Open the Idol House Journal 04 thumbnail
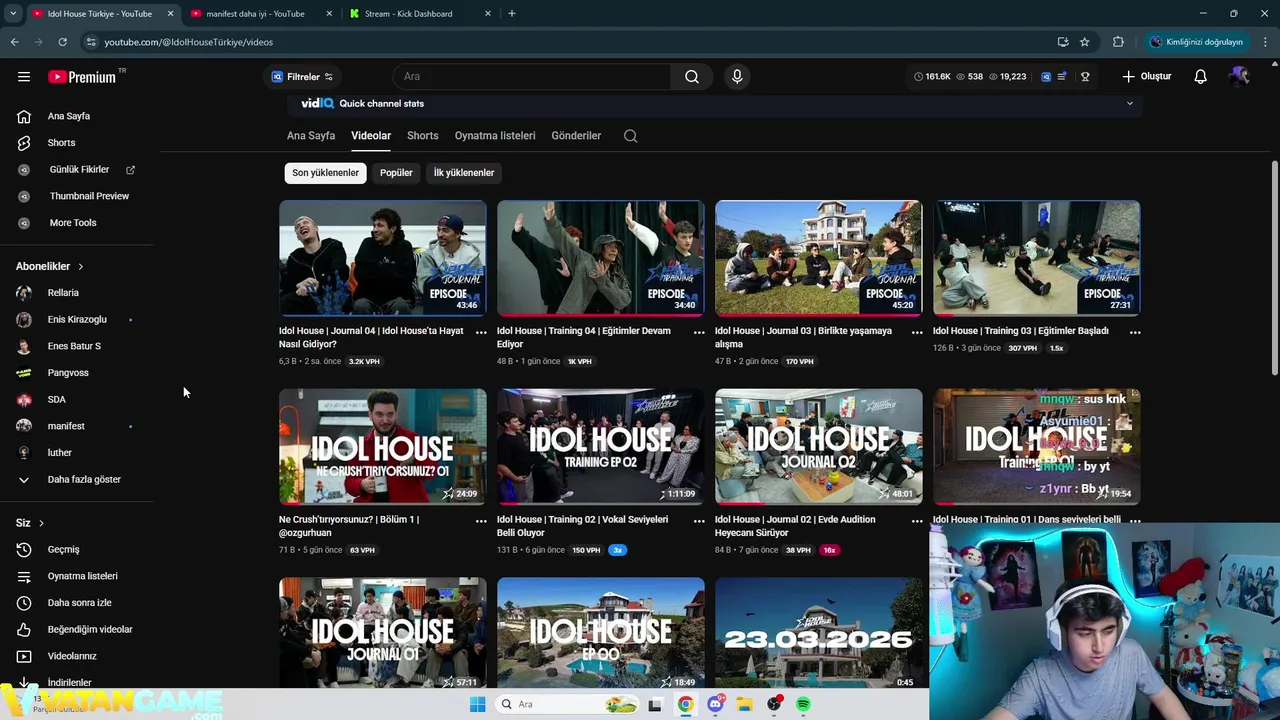 coord(383,258)
